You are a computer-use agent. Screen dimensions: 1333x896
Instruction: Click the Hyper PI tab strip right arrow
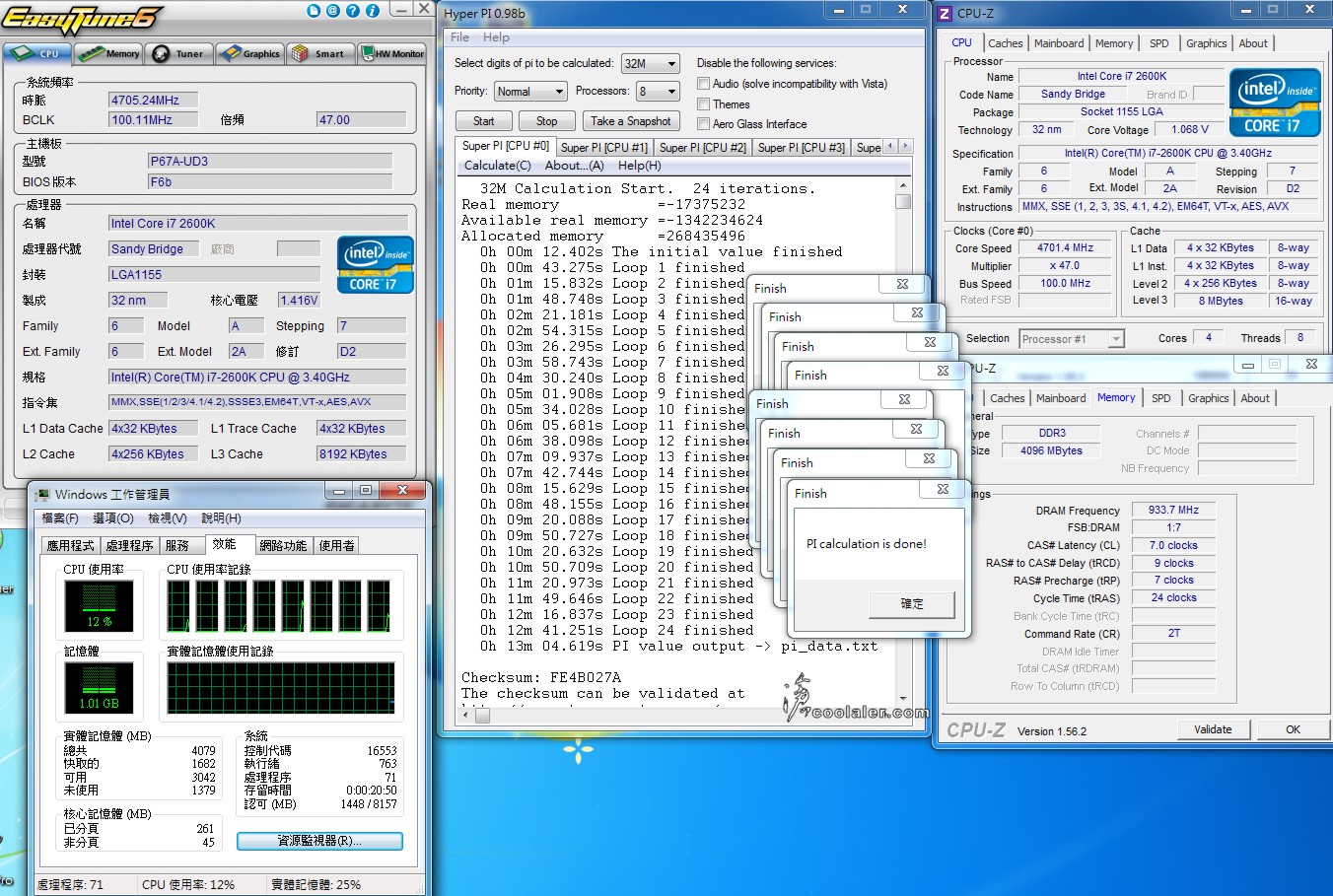pyautogui.click(x=905, y=146)
